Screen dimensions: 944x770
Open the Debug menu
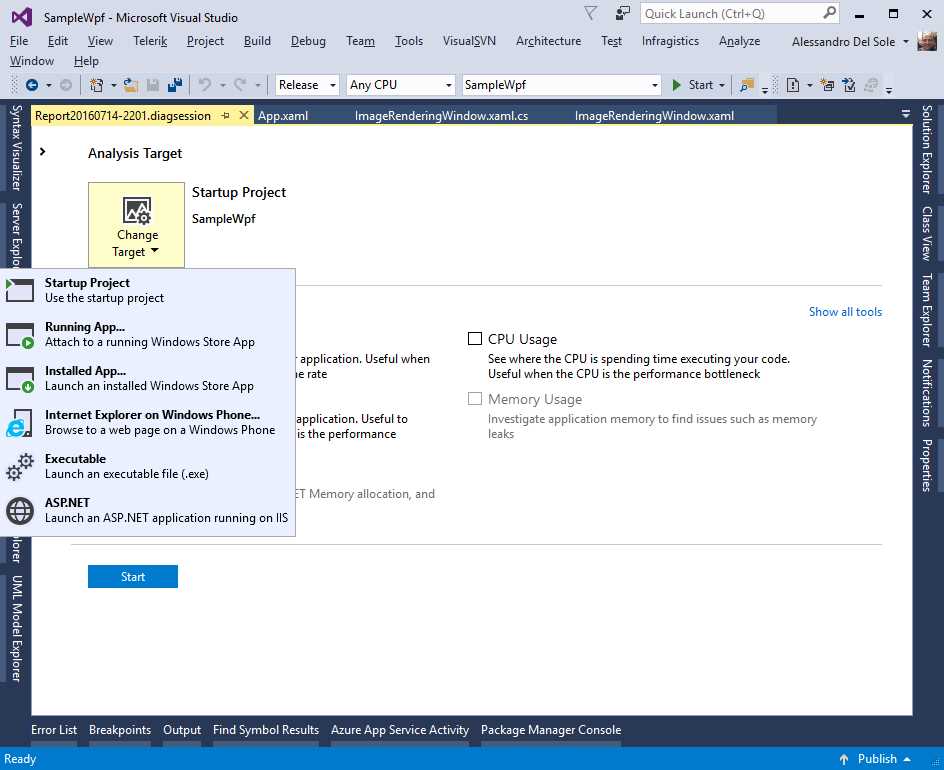click(308, 41)
